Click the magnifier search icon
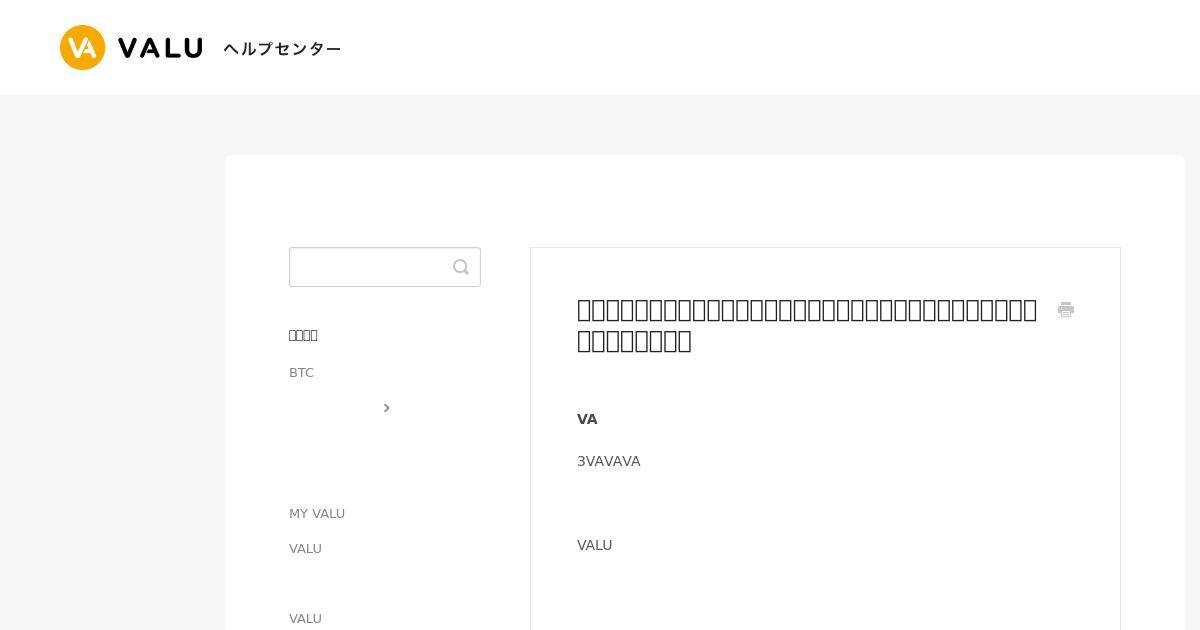This screenshot has width=1200, height=630. 461,267
